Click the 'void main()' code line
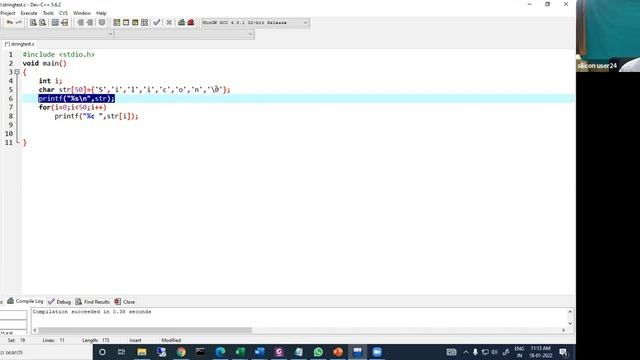This screenshot has width=640, height=360. click(44, 63)
